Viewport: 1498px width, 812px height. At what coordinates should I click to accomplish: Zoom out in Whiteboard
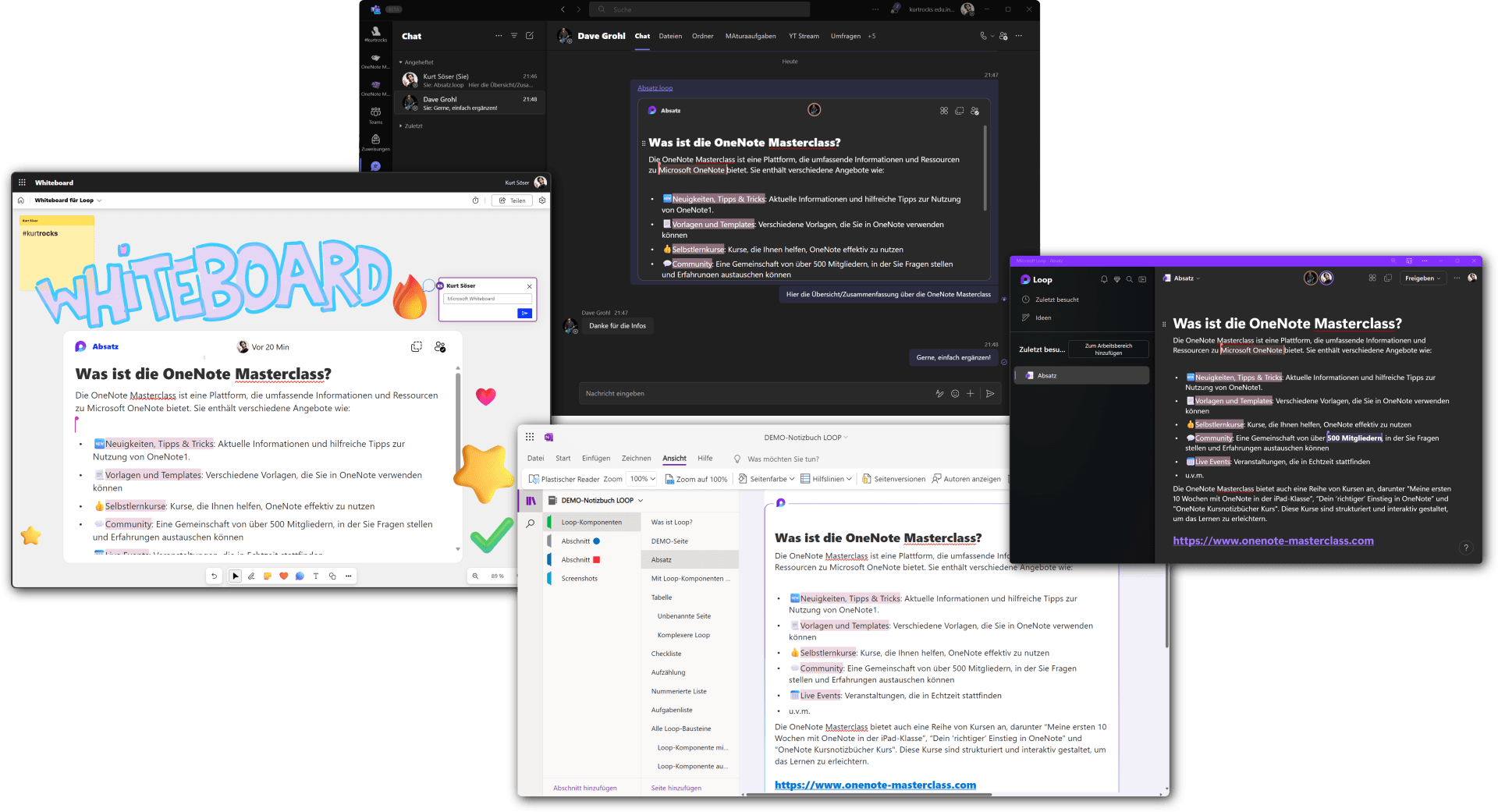pyautogui.click(x=475, y=576)
